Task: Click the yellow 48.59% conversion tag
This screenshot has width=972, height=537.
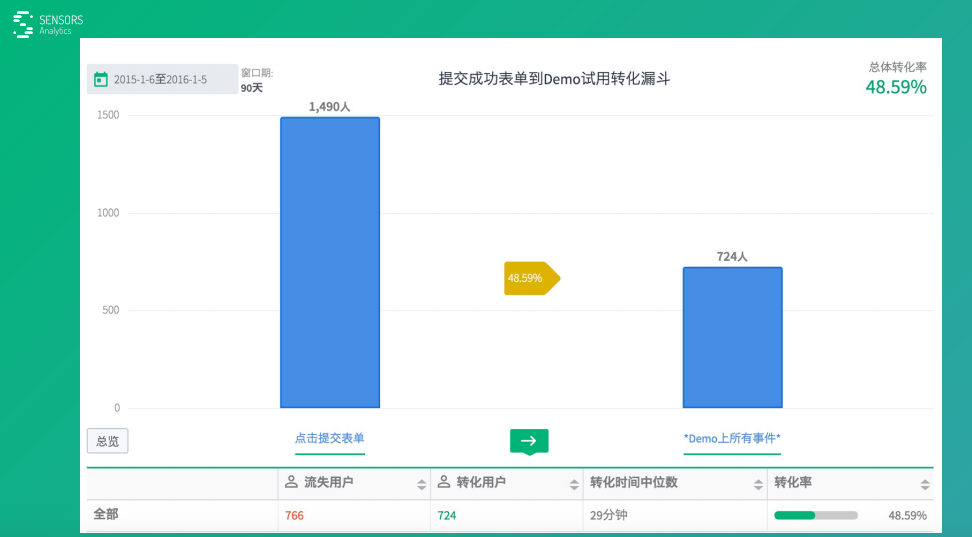Action: point(531,278)
